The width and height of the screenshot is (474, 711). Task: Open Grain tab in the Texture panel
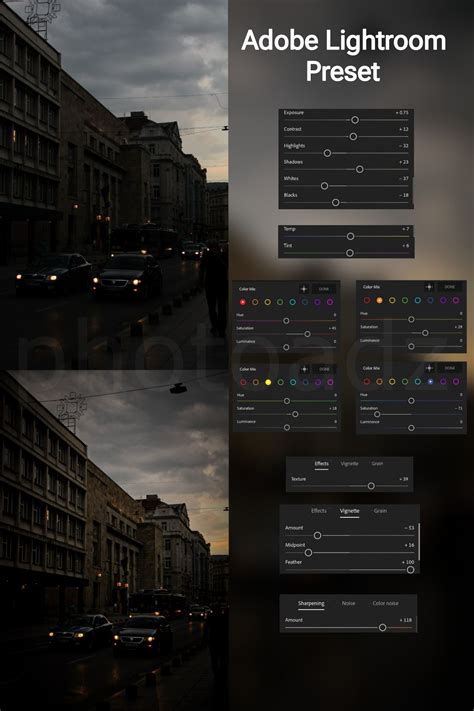pyautogui.click(x=377, y=463)
